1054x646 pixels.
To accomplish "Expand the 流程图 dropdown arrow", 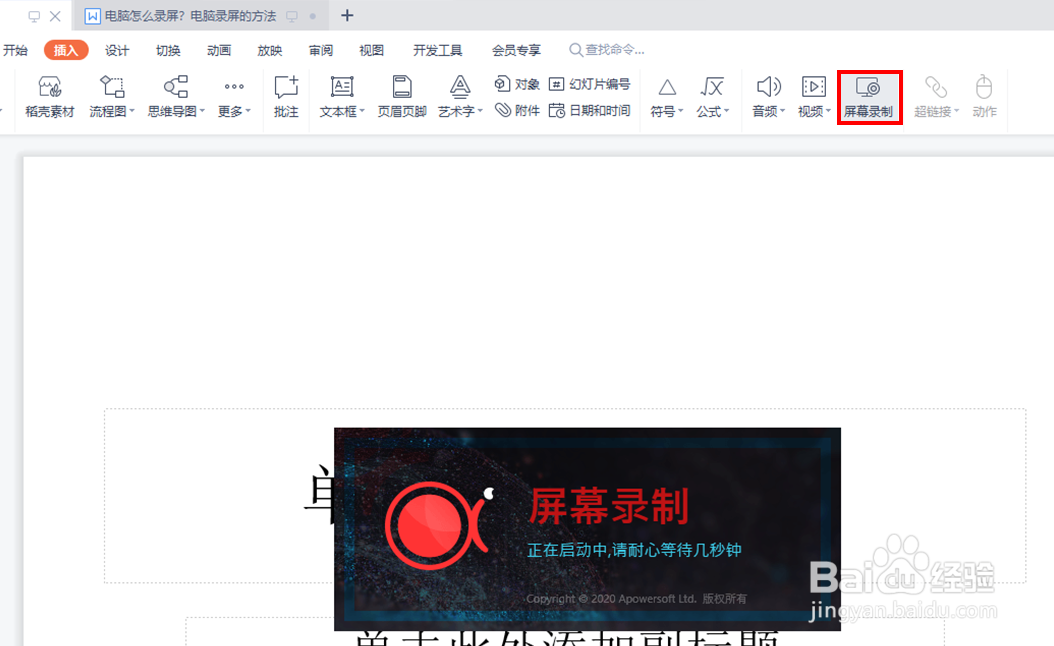I will click(x=132, y=111).
